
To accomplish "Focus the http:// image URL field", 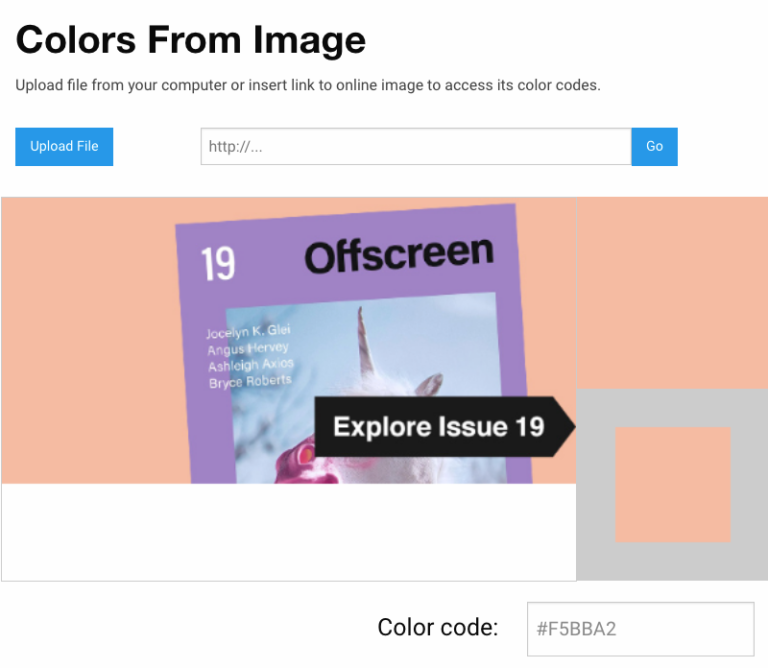I will [x=415, y=146].
